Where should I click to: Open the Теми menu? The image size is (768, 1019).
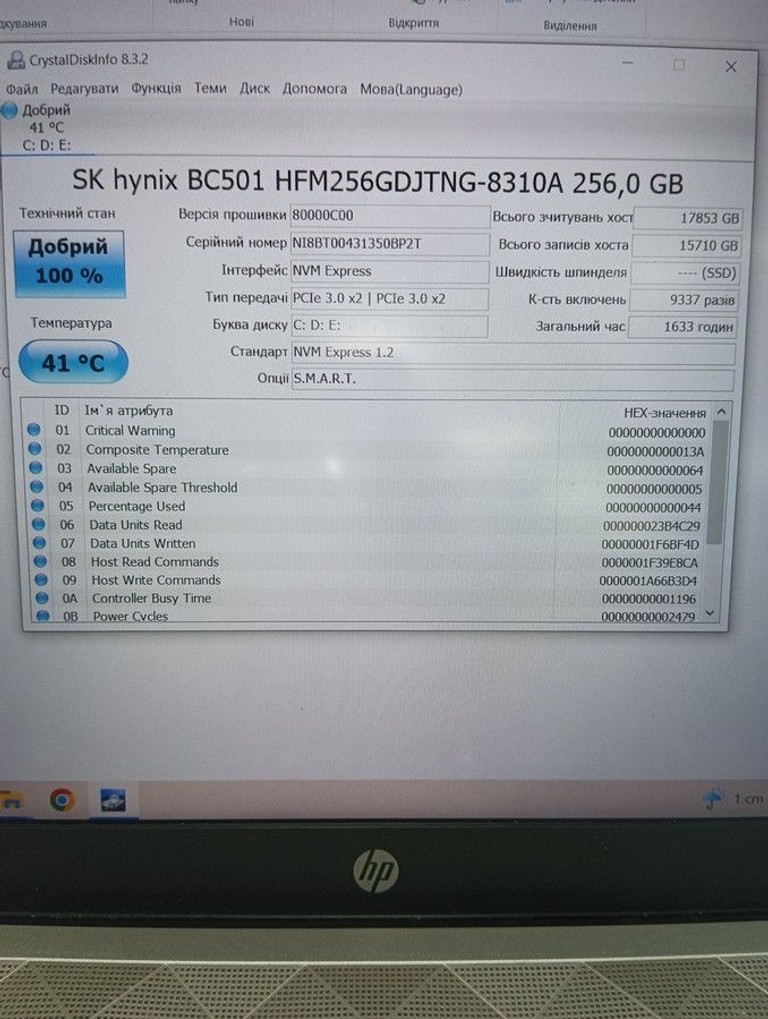click(x=210, y=88)
